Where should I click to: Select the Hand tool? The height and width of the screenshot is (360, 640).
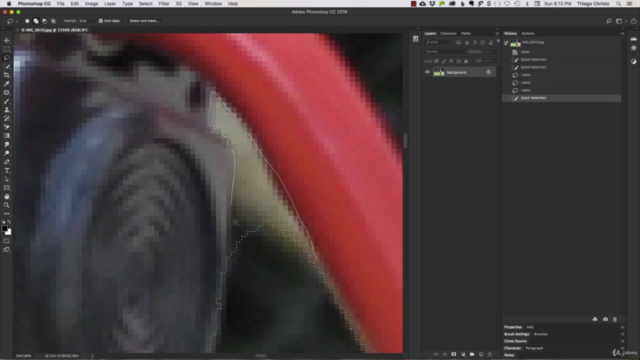pos(7,196)
